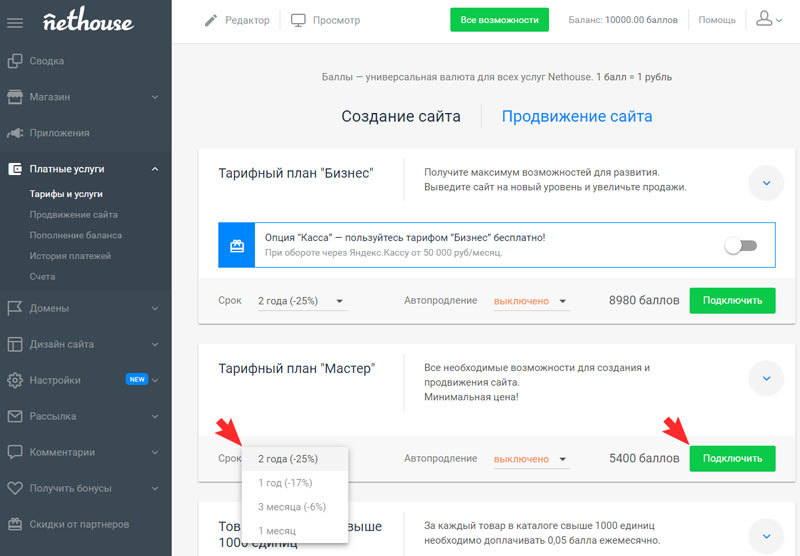Click Подключить for Мастер plan
800x556 pixels.
coord(732,458)
